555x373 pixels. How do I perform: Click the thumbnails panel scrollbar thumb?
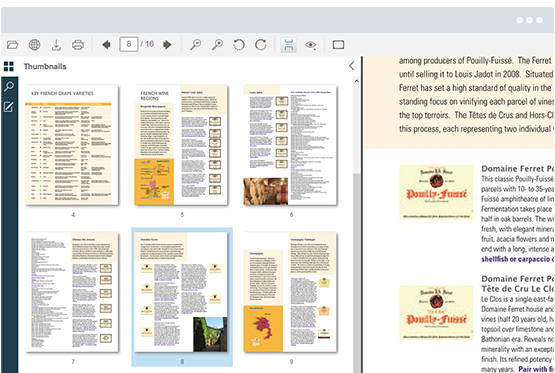pos(357,272)
